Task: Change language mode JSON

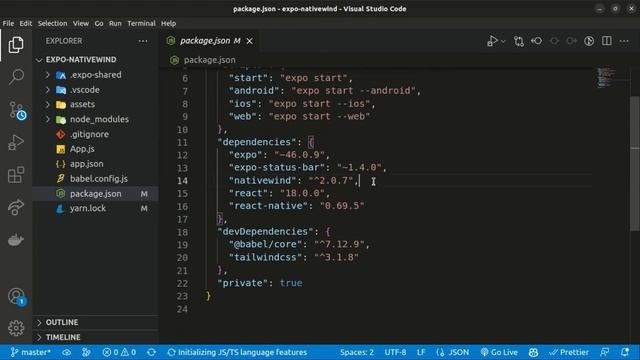Action: pos(453,352)
